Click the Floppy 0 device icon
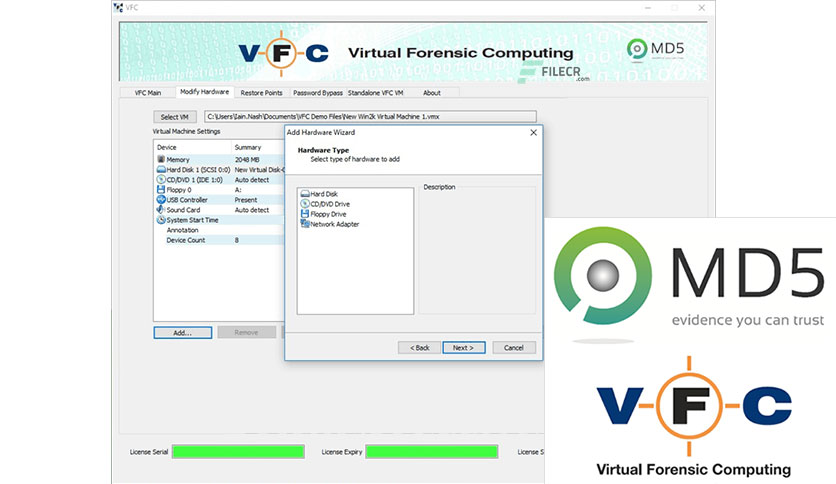 tap(161, 189)
